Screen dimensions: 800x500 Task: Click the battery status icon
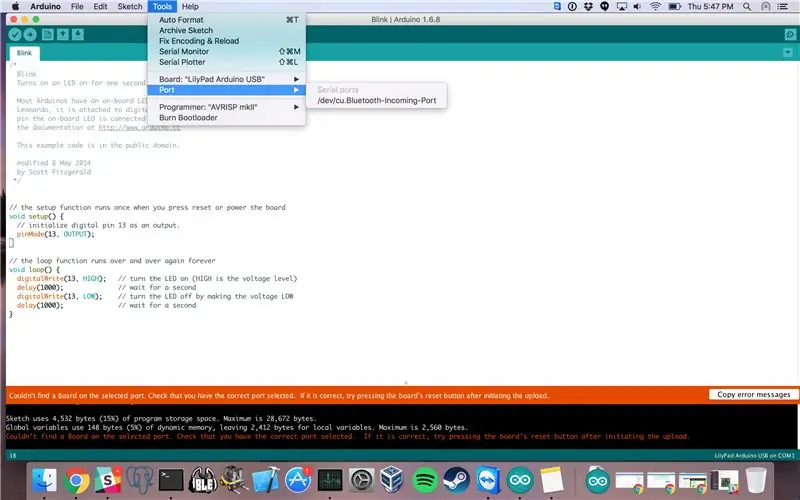[675, 7]
